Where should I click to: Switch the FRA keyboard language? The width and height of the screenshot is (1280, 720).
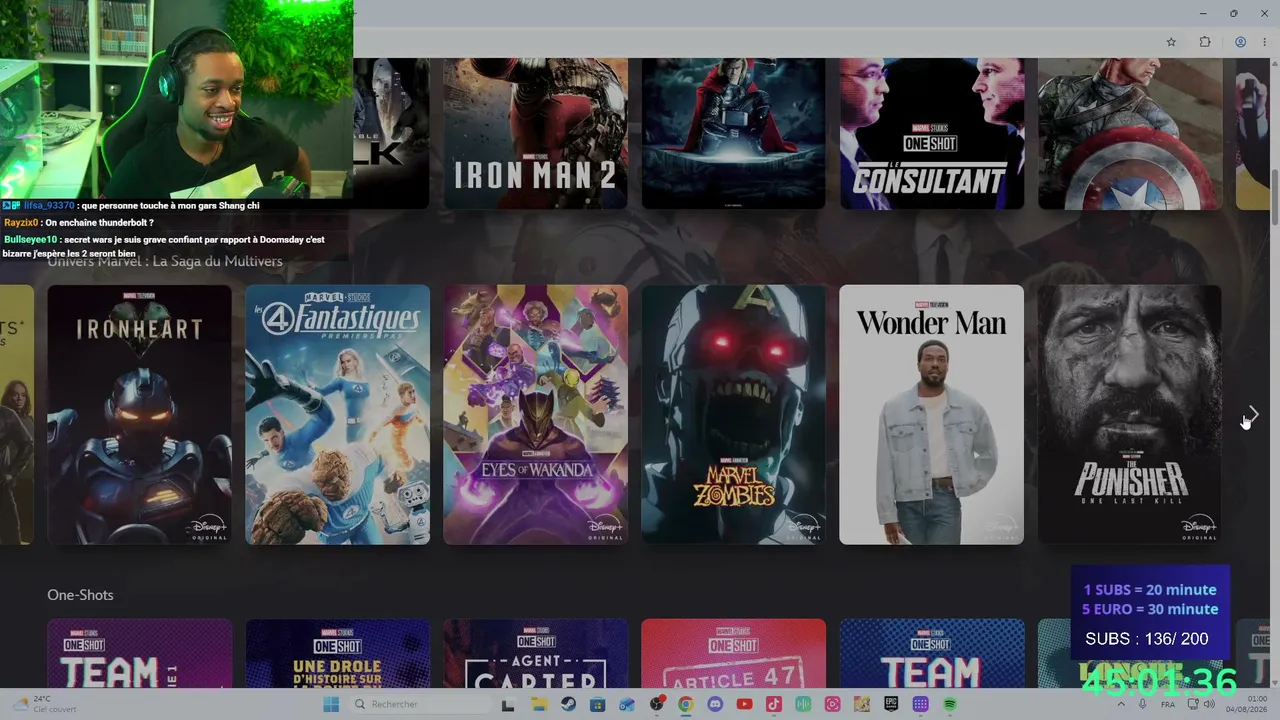[1168, 704]
